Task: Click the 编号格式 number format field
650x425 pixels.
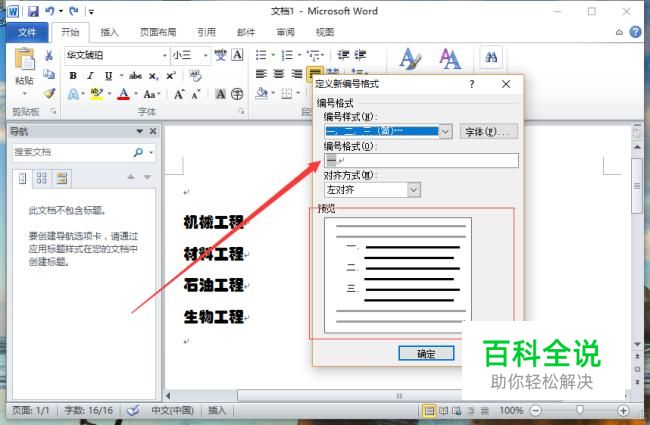Action: point(421,160)
